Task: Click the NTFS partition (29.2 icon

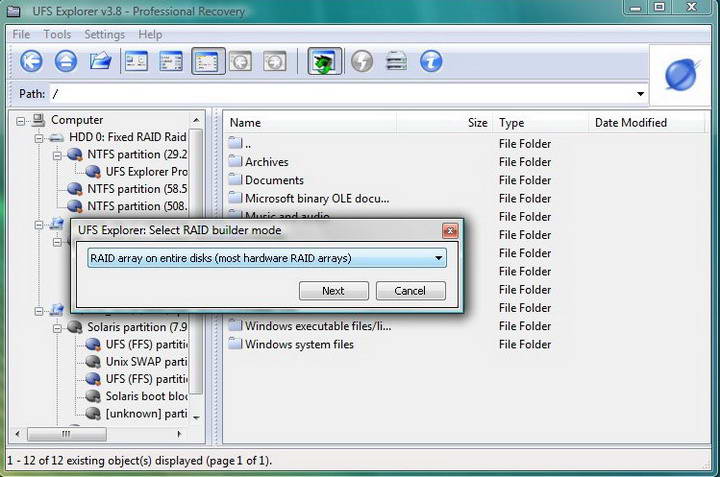Action: click(x=75, y=154)
